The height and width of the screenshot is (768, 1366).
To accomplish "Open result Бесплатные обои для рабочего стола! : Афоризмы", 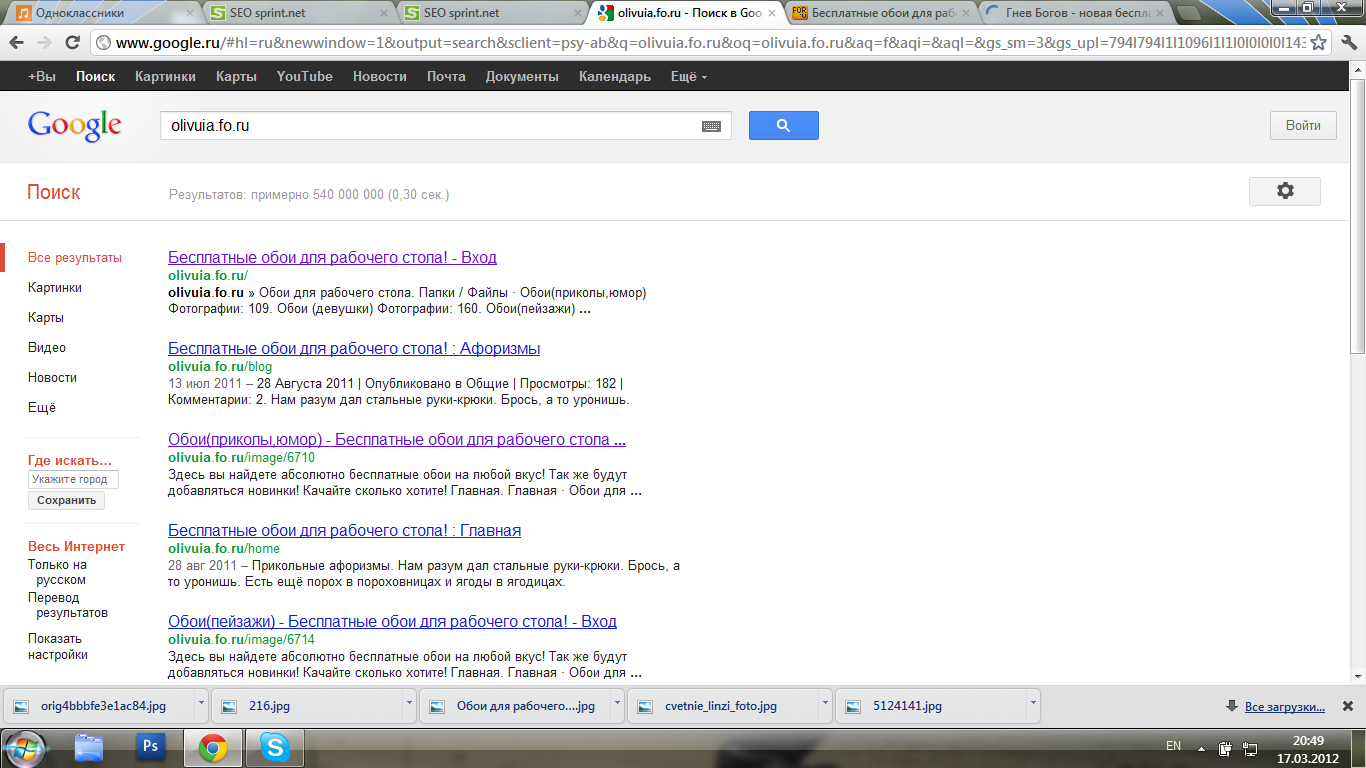I will click(354, 348).
